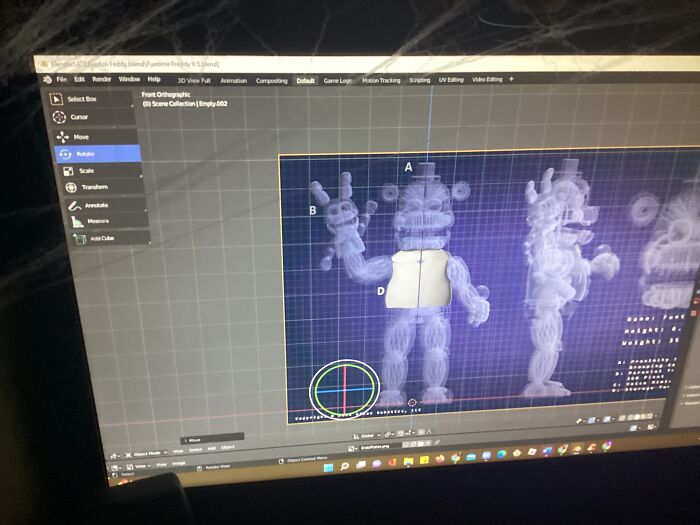Open the viewport Object menu
Image resolution: width=700 pixels, height=525 pixels.
pos(228,447)
